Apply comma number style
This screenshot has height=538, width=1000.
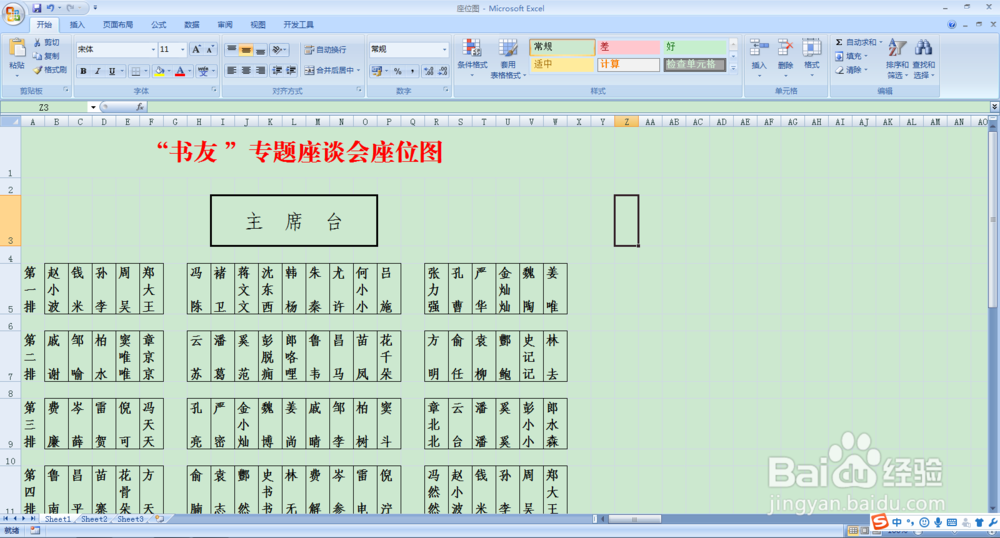point(413,71)
